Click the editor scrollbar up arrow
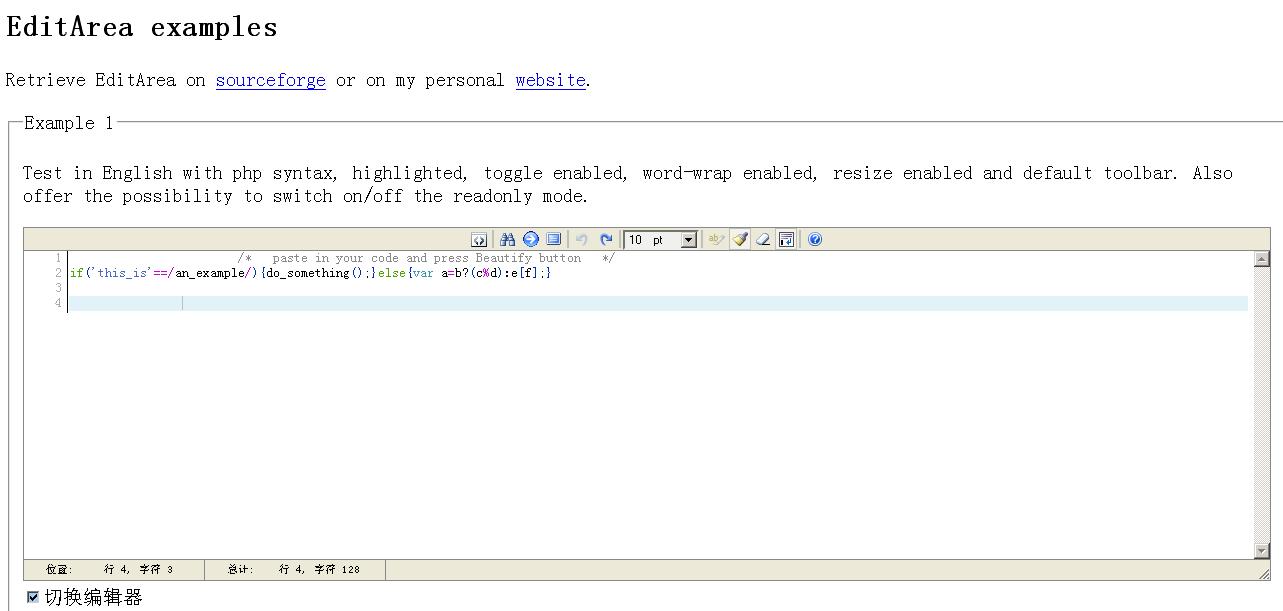Viewport: 1283px width, 611px height. click(1261, 259)
